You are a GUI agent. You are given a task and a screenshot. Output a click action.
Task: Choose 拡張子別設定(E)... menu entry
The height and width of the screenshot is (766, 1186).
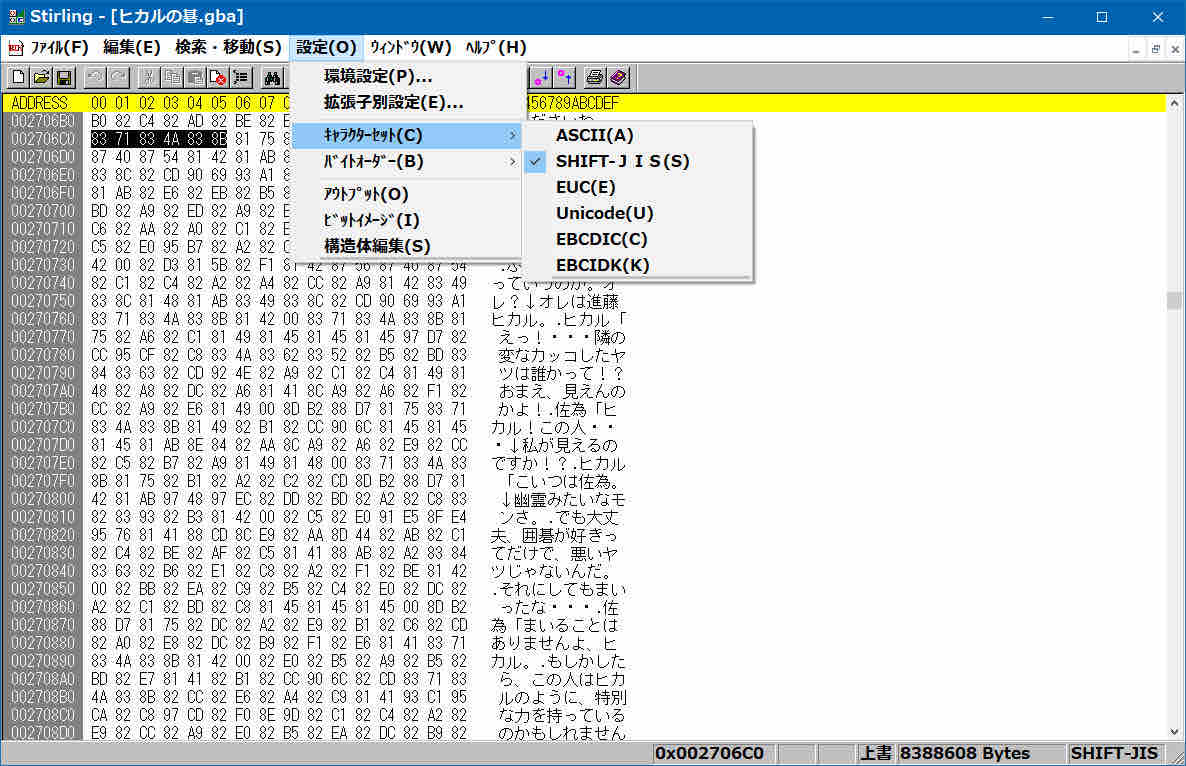click(x=407, y=102)
